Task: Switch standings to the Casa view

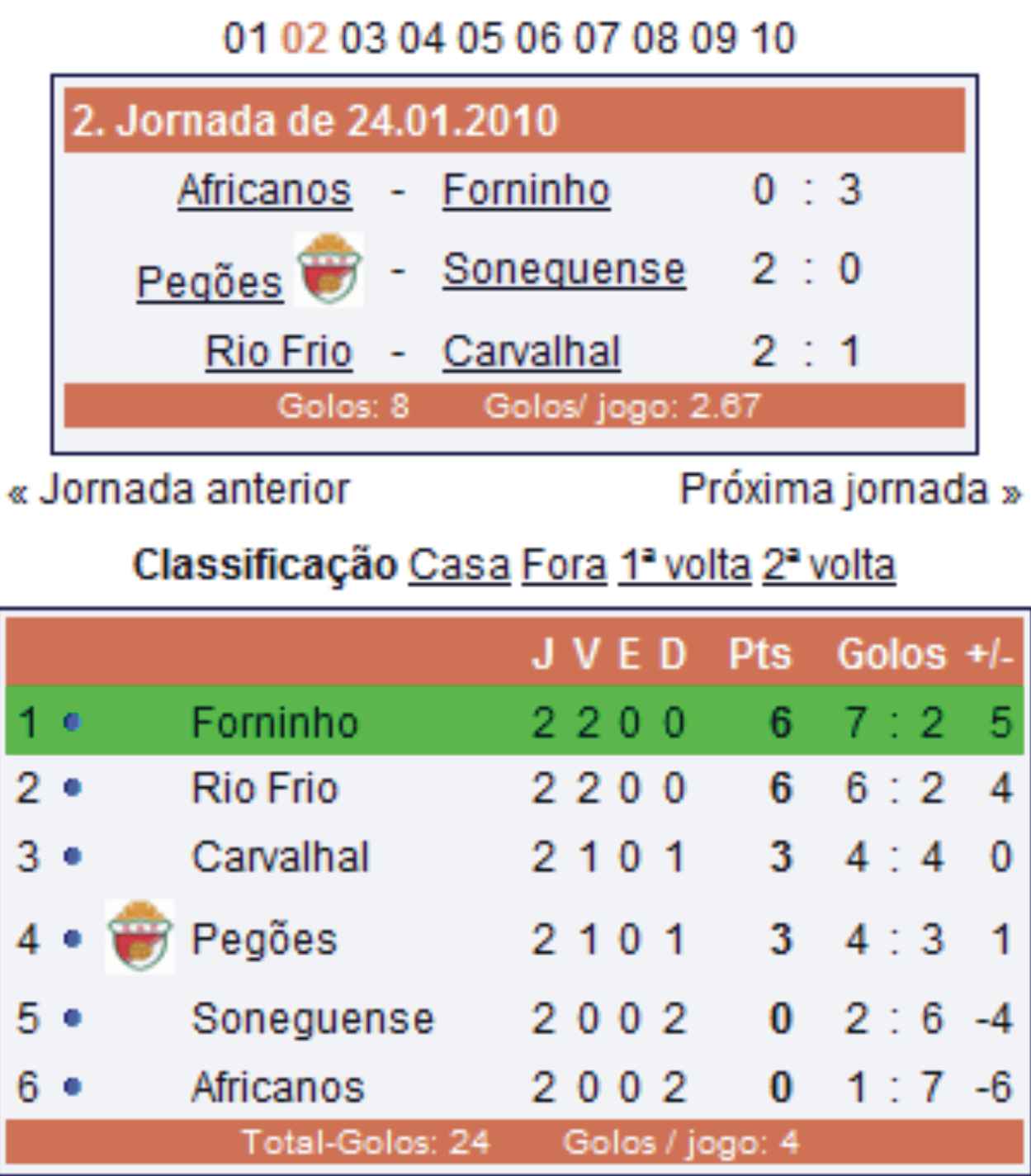Action: 459,566
